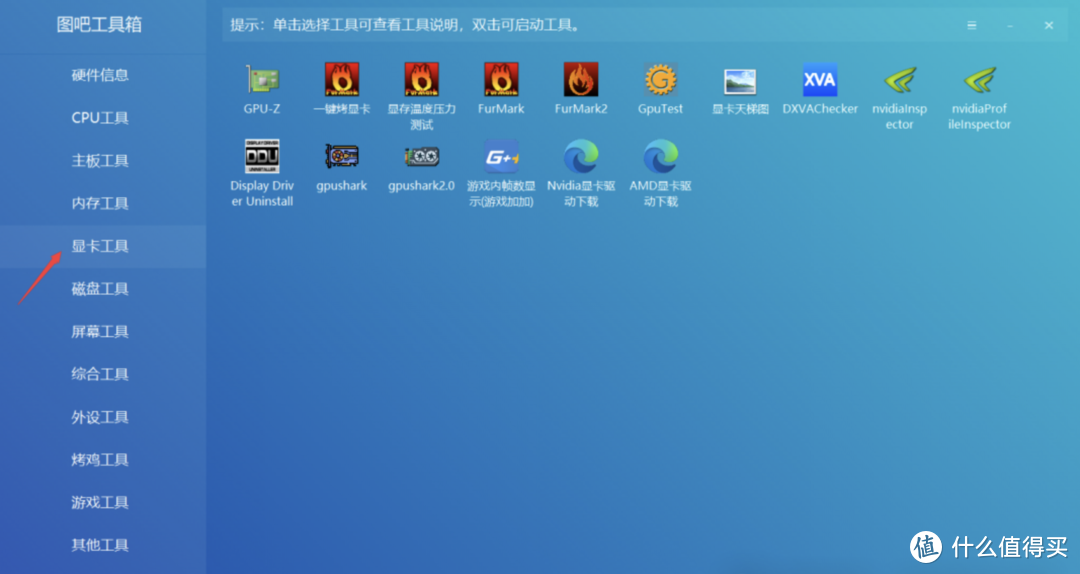Open the 硬件信息 category
Screen dimensions: 1080x574
point(103,75)
